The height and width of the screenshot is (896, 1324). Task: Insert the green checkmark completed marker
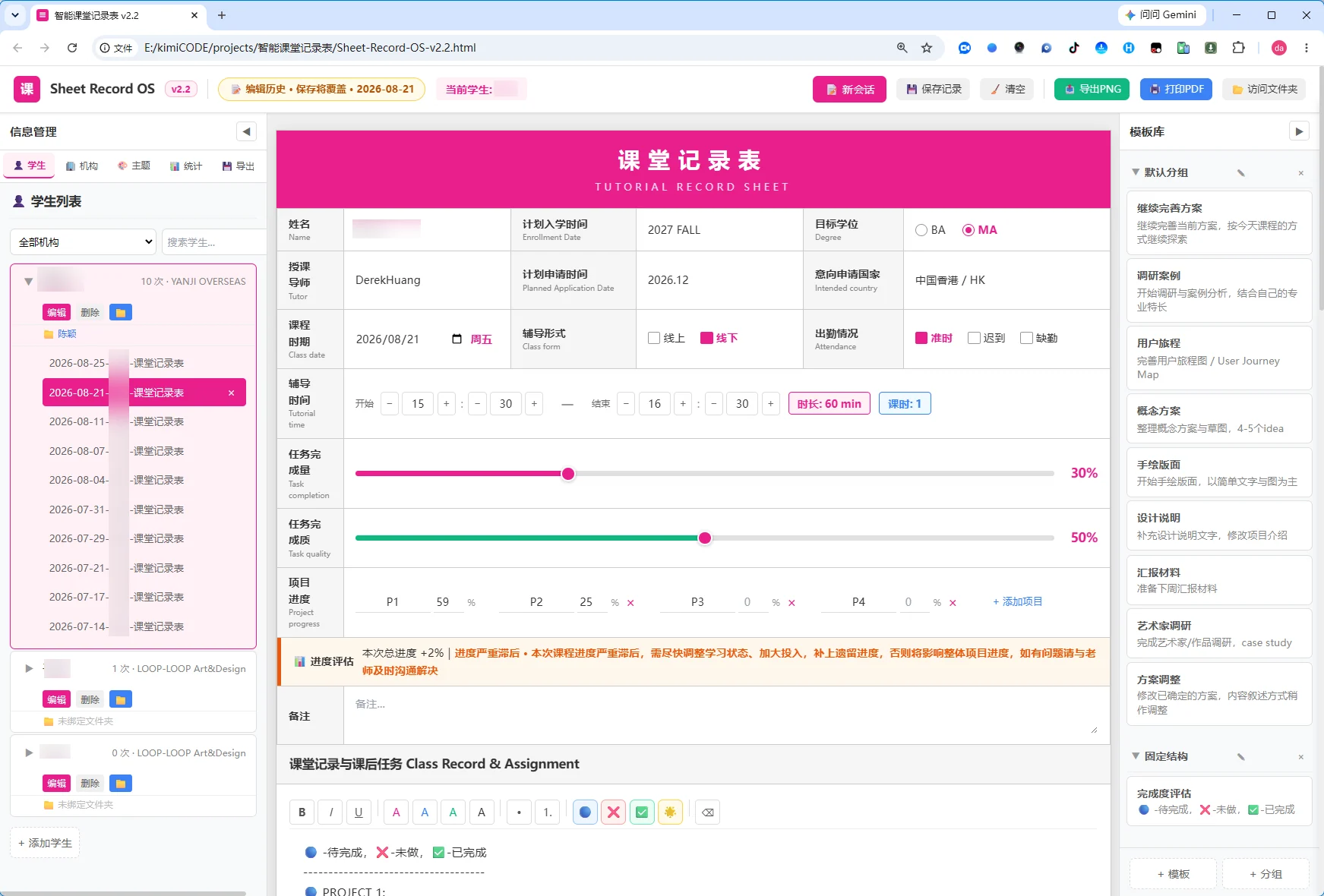(642, 812)
